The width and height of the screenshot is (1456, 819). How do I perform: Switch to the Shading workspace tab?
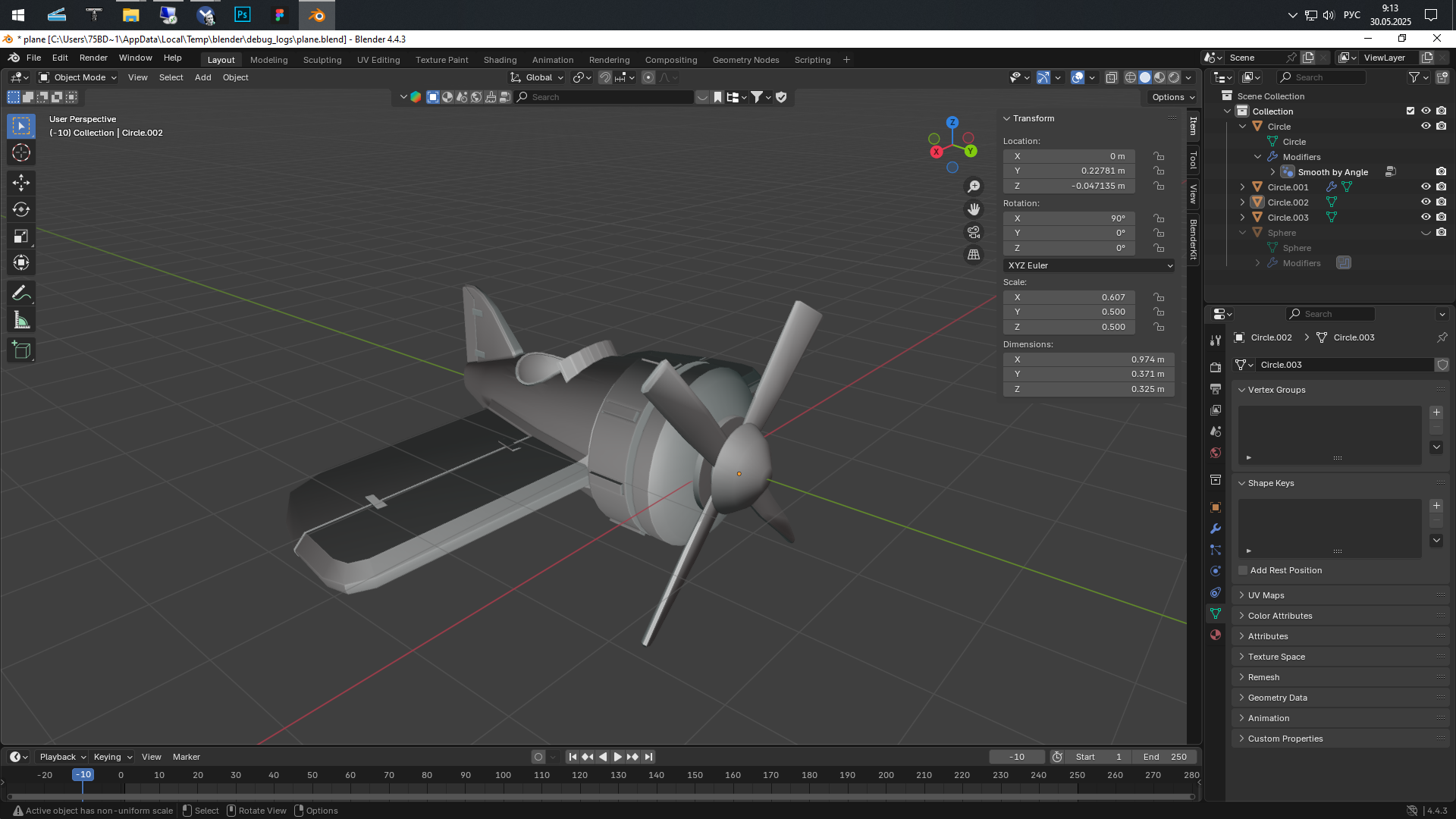click(500, 59)
